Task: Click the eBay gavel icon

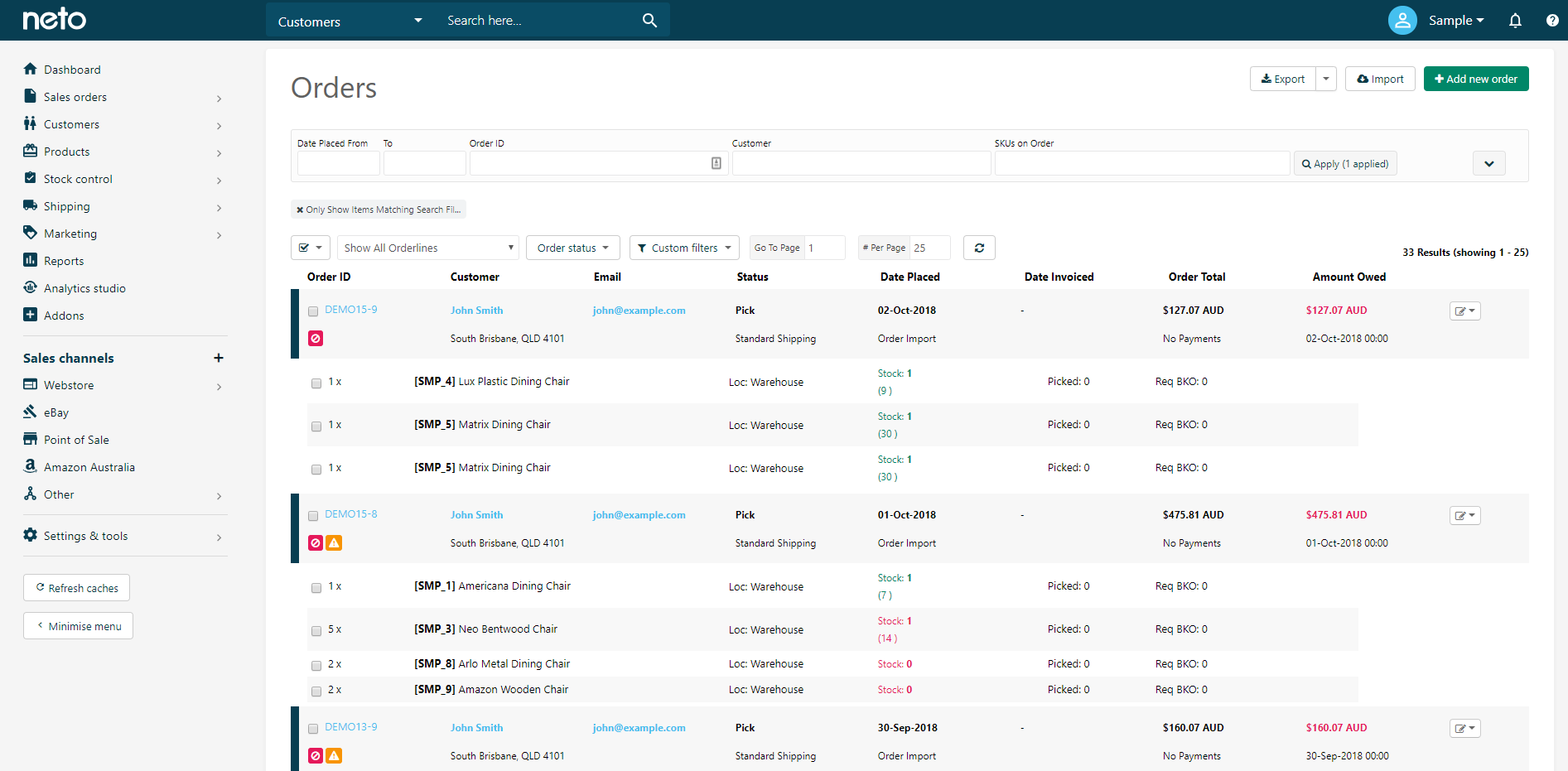Action: click(31, 412)
